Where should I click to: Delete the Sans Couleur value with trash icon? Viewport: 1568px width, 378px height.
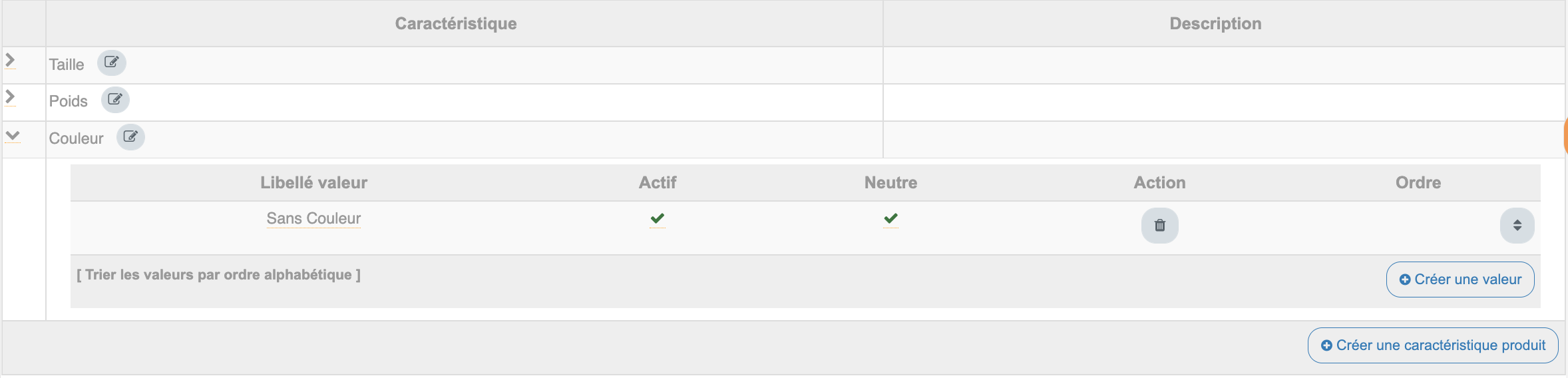click(x=1159, y=226)
